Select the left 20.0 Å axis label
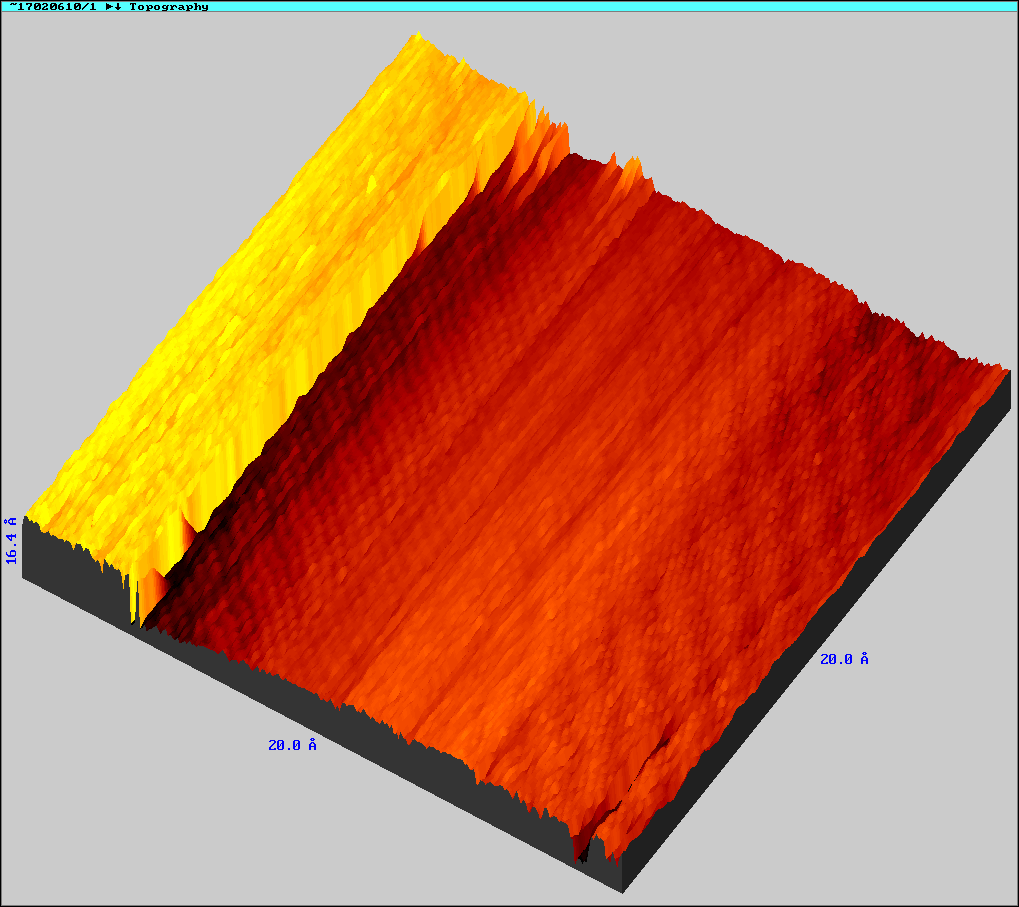 pos(292,745)
